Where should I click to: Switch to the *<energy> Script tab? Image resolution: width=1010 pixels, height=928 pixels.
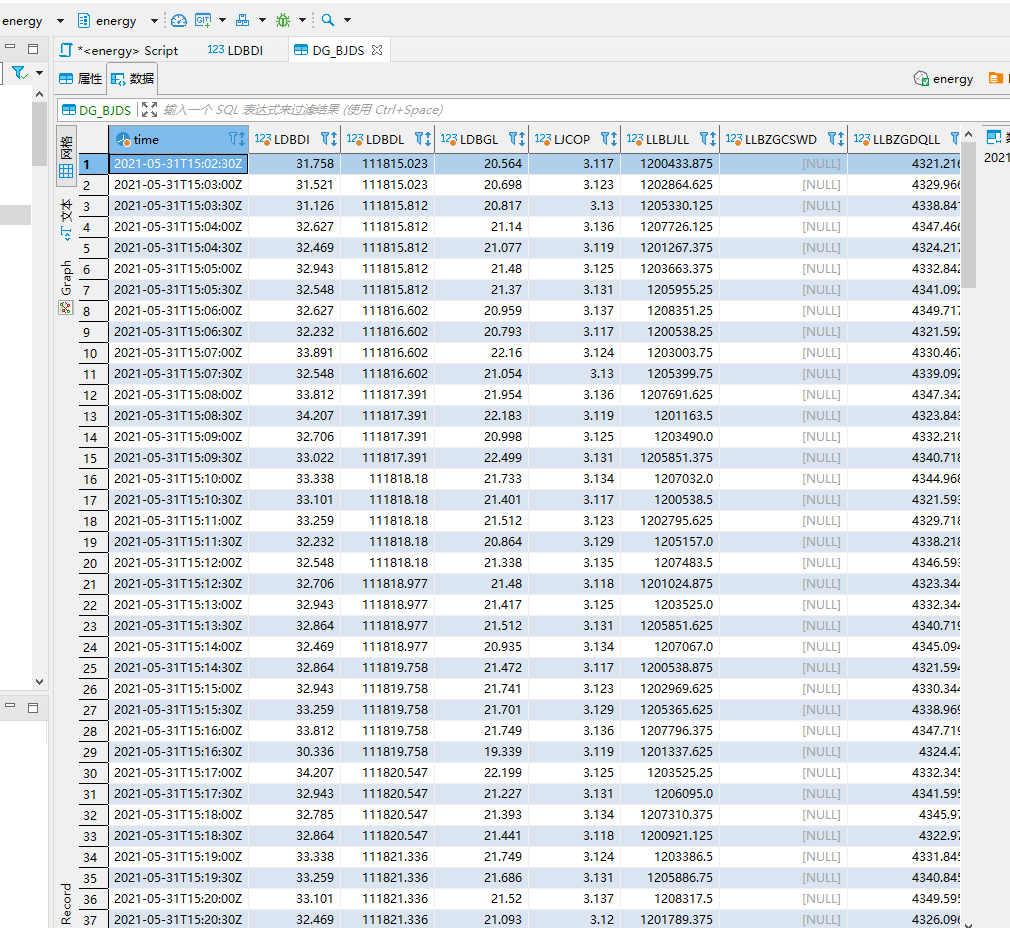119,50
